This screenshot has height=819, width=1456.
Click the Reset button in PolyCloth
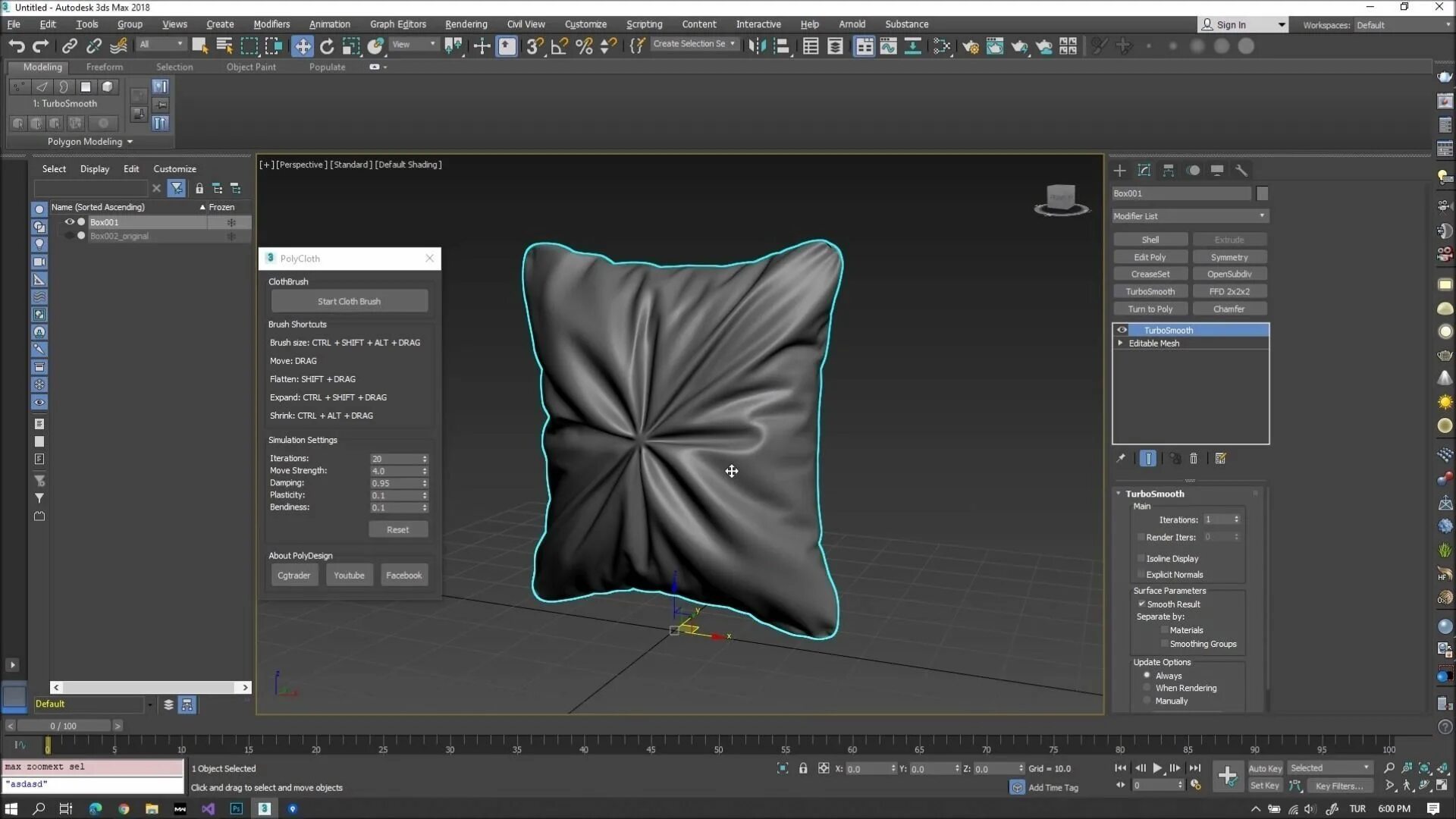coord(397,530)
